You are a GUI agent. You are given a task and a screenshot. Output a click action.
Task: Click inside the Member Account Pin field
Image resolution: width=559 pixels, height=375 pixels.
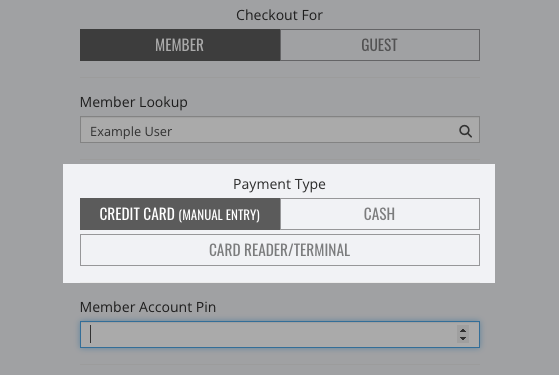click(x=280, y=334)
